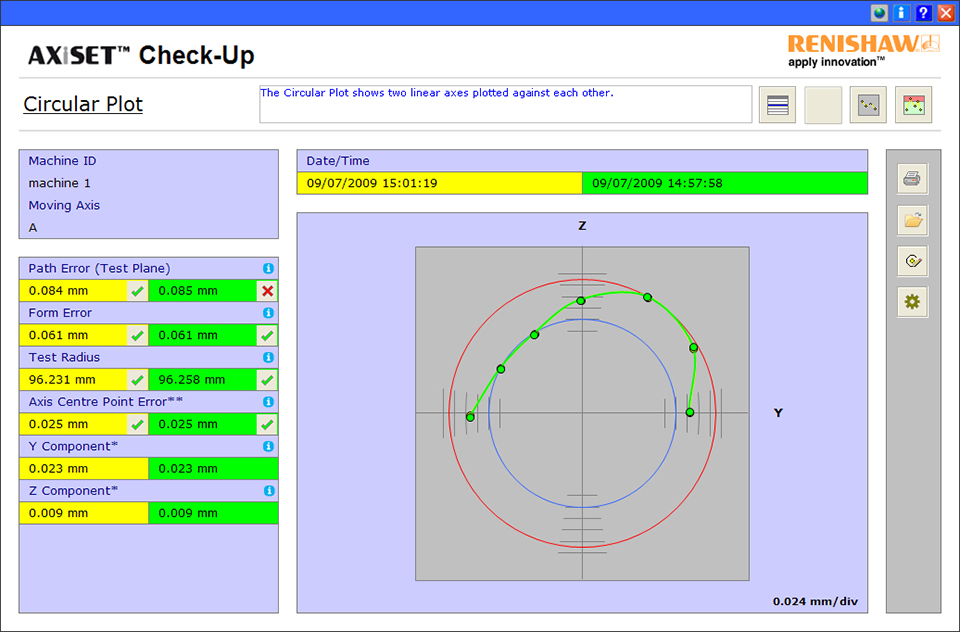The width and height of the screenshot is (960, 632).
Task: Click the globe language icon
Action: click(x=879, y=13)
